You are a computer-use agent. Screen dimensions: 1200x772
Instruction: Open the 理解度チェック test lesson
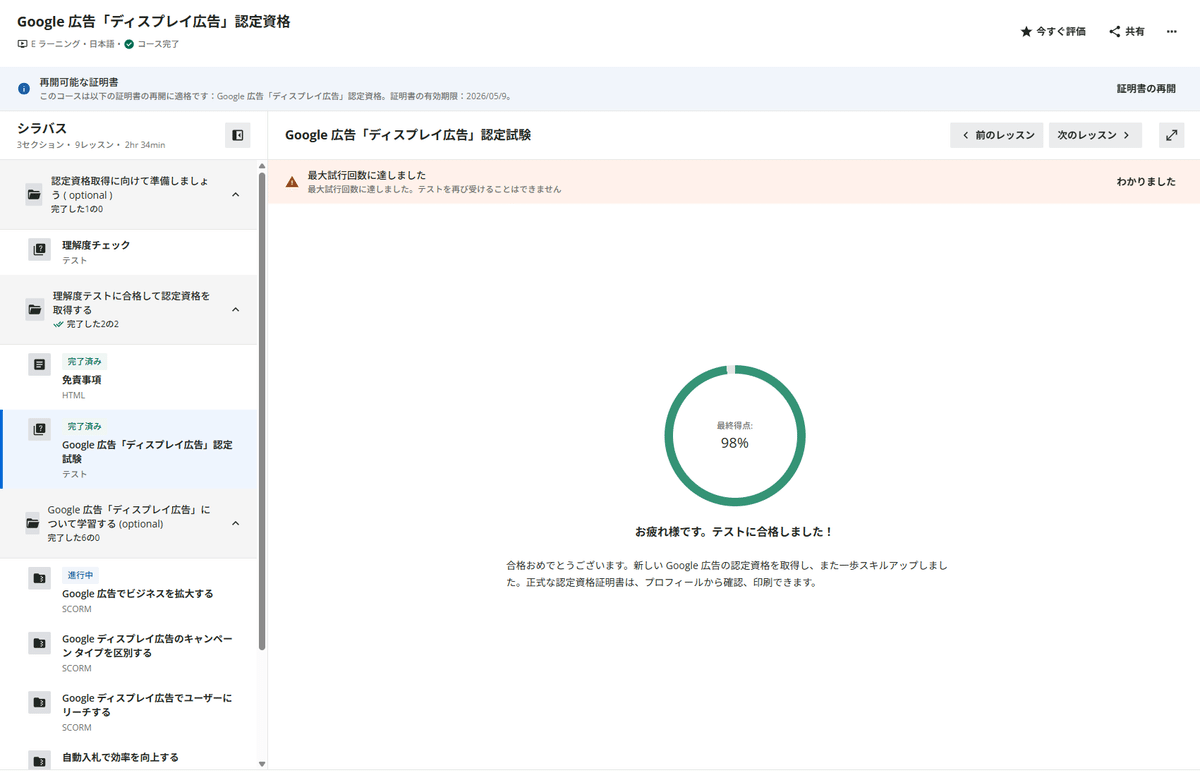[x=128, y=252]
